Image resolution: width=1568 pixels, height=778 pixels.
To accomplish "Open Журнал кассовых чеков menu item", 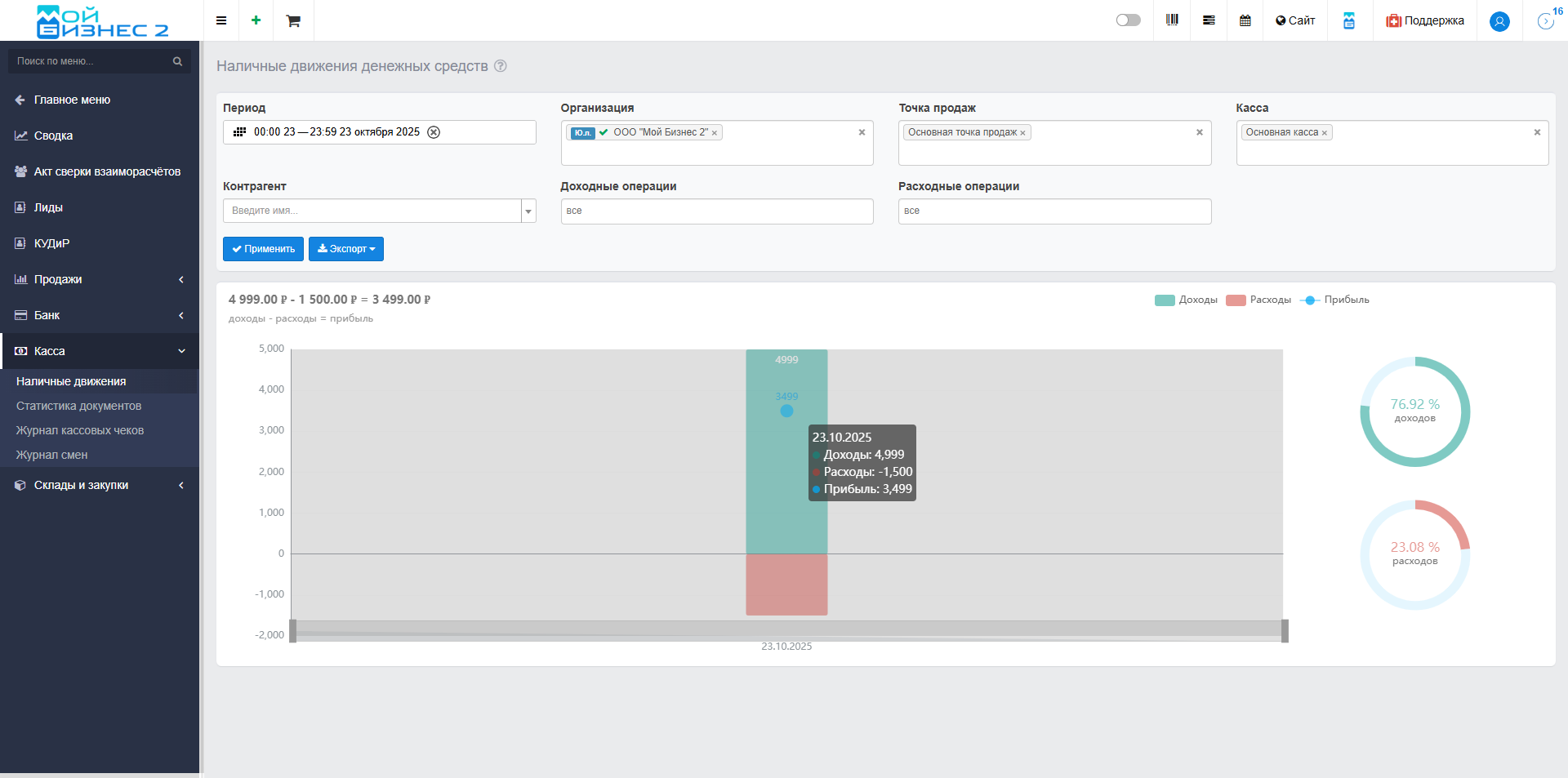I will (80, 430).
